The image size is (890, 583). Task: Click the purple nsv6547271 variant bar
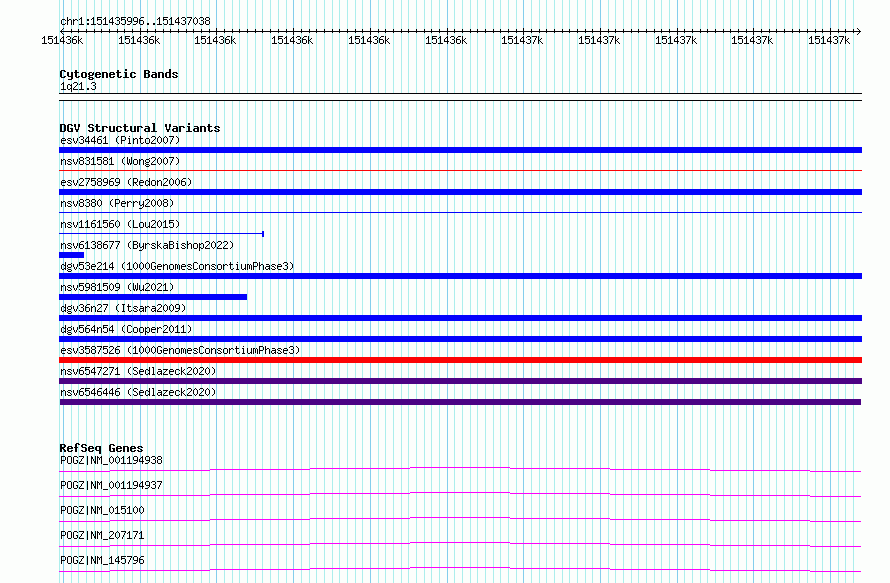coord(460,381)
